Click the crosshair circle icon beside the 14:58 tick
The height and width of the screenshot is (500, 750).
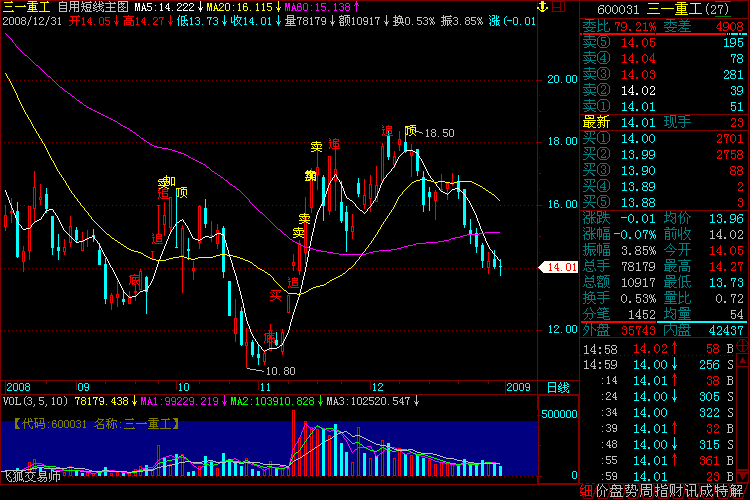click(742, 345)
